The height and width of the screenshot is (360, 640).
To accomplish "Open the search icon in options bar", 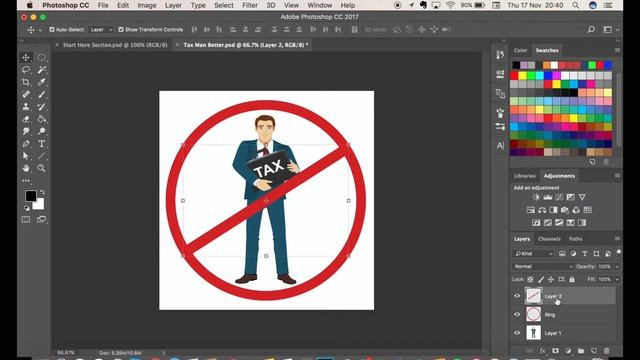I will pos(591,29).
